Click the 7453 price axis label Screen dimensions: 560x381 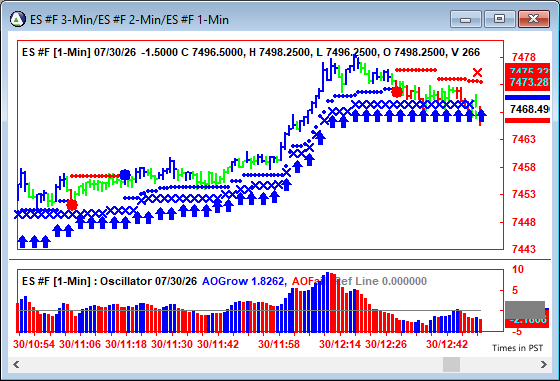point(524,194)
